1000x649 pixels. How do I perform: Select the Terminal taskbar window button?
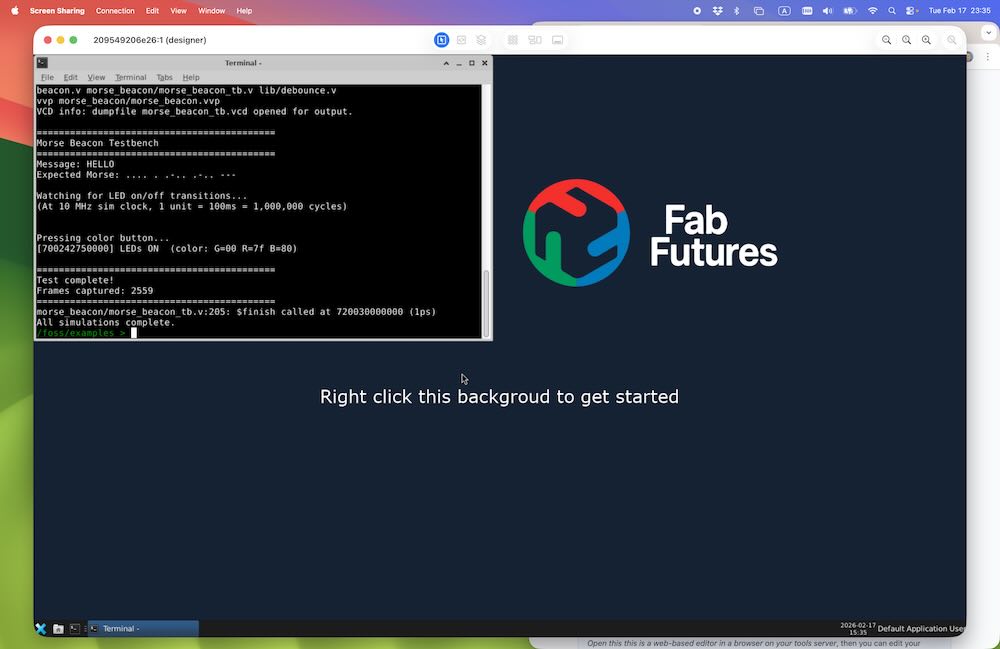pos(143,629)
